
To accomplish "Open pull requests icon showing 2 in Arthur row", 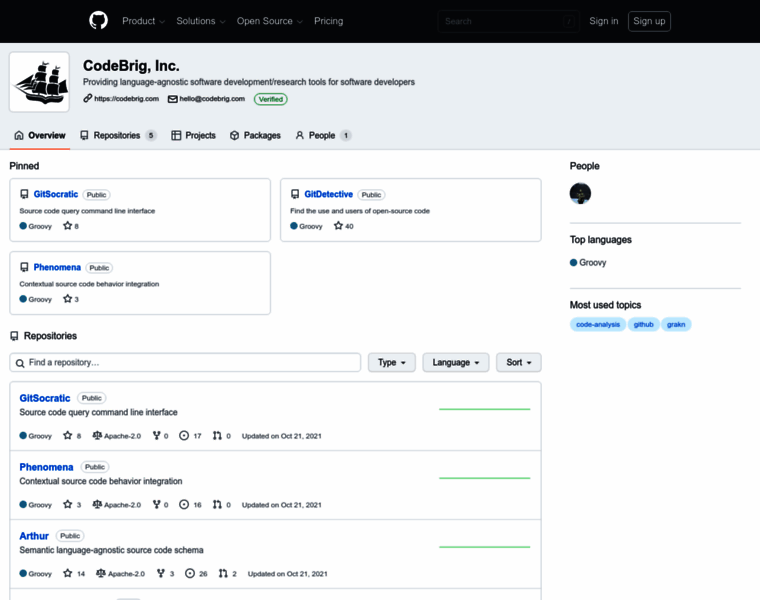I will point(222,573).
